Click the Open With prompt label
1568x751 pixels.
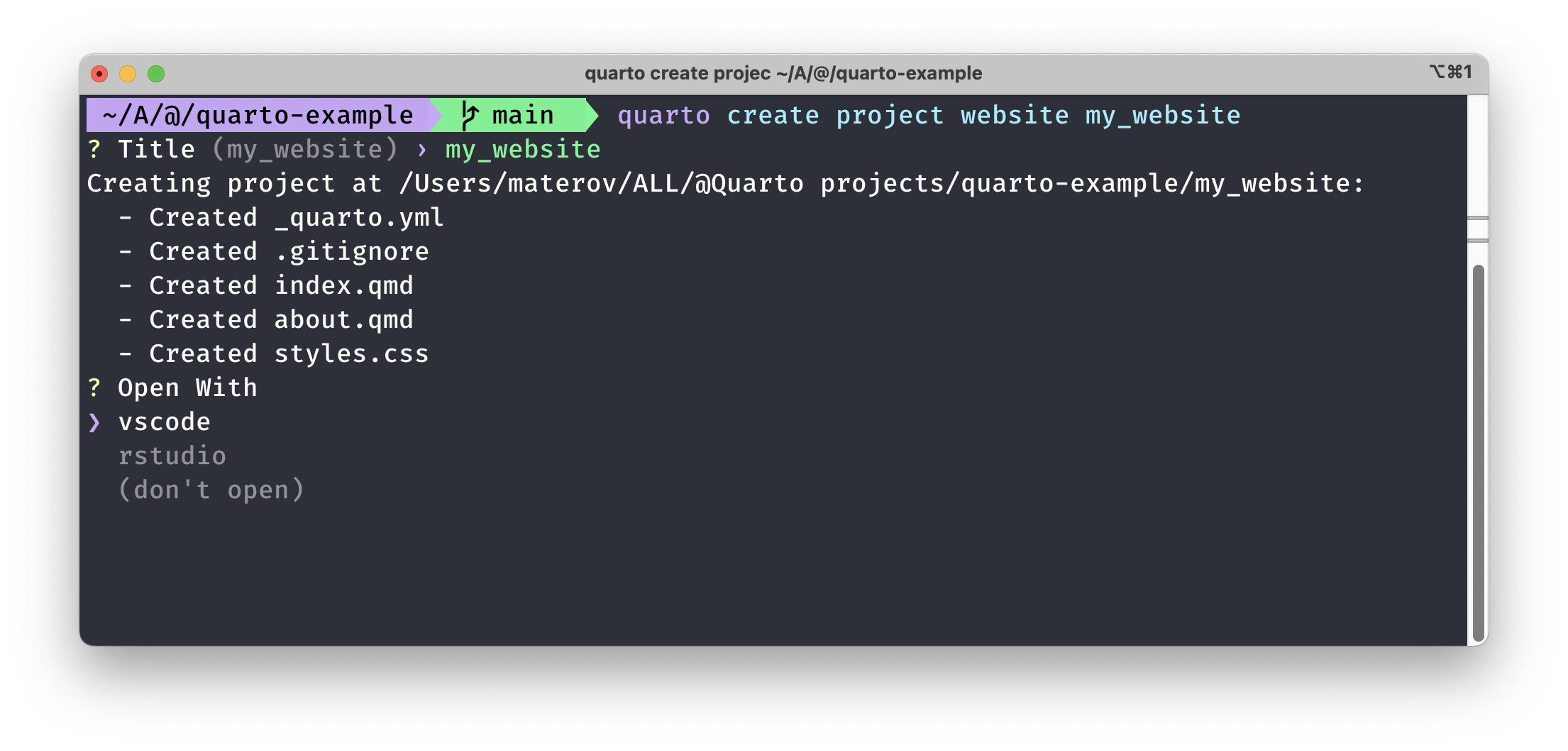click(x=187, y=388)
